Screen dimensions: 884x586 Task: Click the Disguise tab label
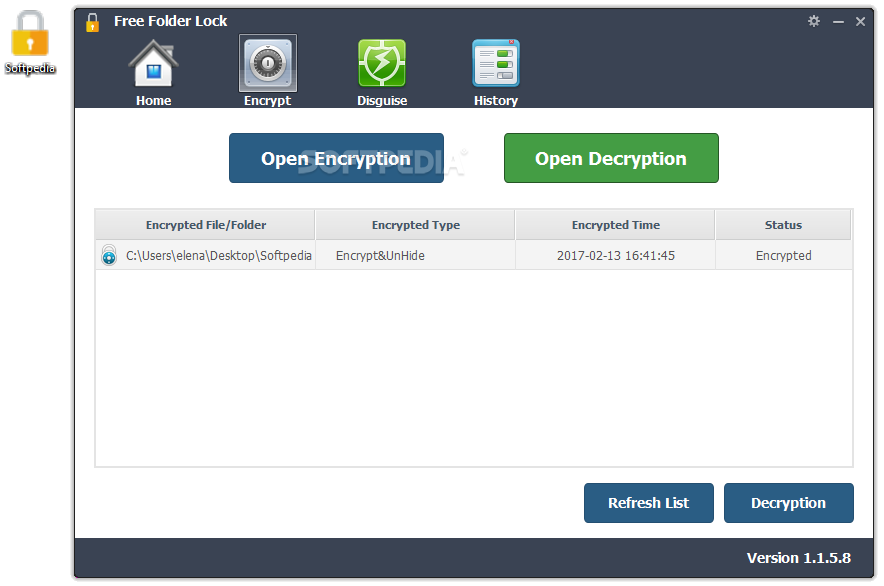click(382, 100)
